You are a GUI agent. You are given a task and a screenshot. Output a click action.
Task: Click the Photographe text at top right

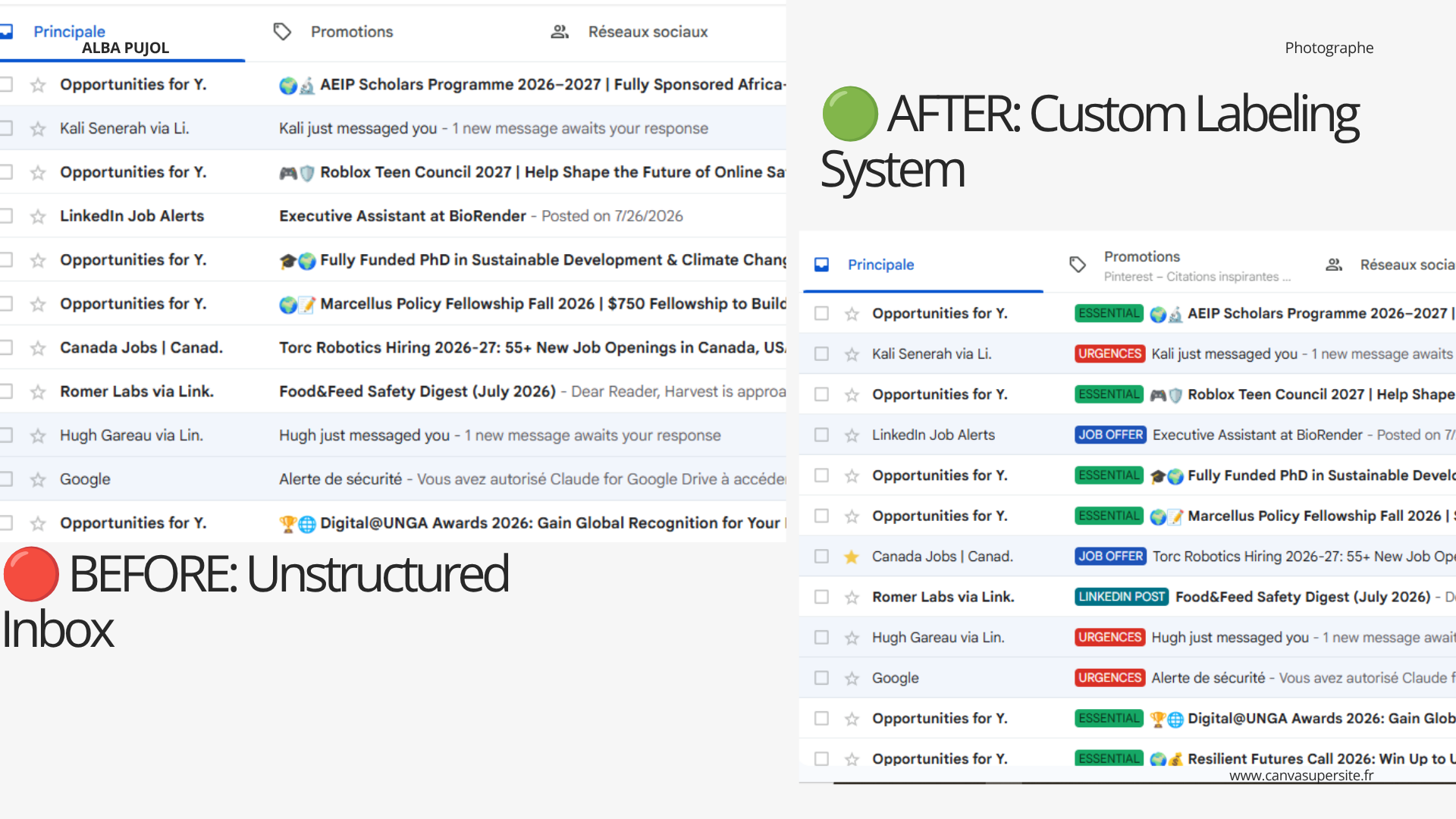coord(1329,48)
